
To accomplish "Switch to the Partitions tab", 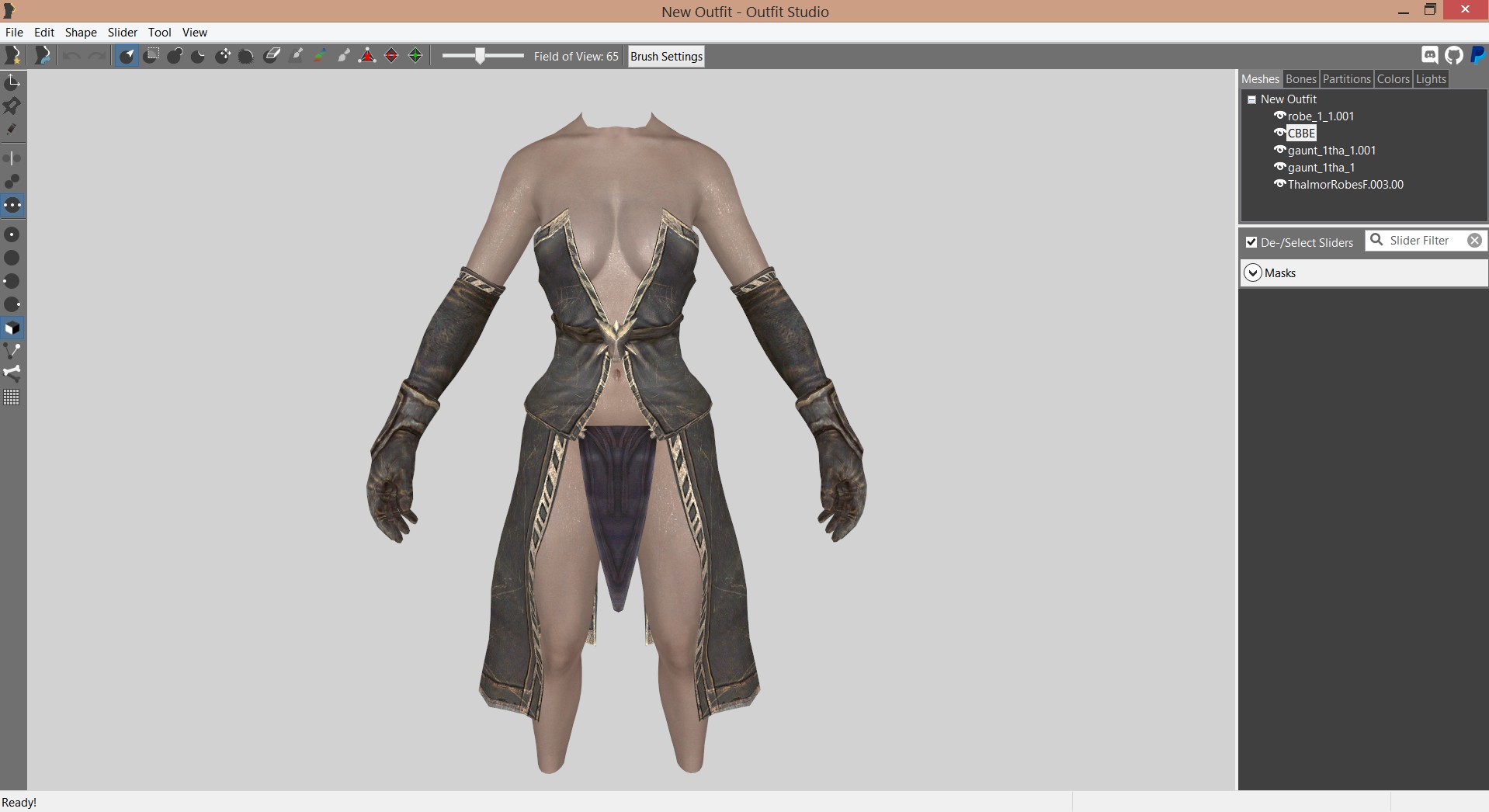I will pyautogui.click(x=1347, y=78).
